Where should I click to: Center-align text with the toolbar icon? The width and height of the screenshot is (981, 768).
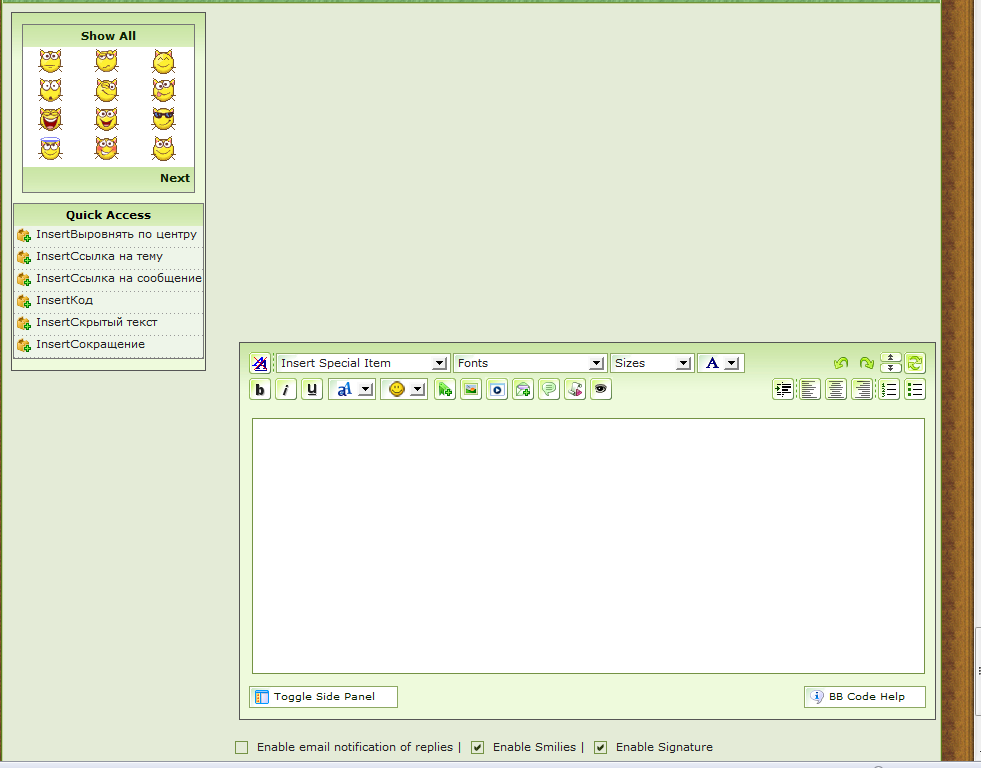tap(836, 390)
